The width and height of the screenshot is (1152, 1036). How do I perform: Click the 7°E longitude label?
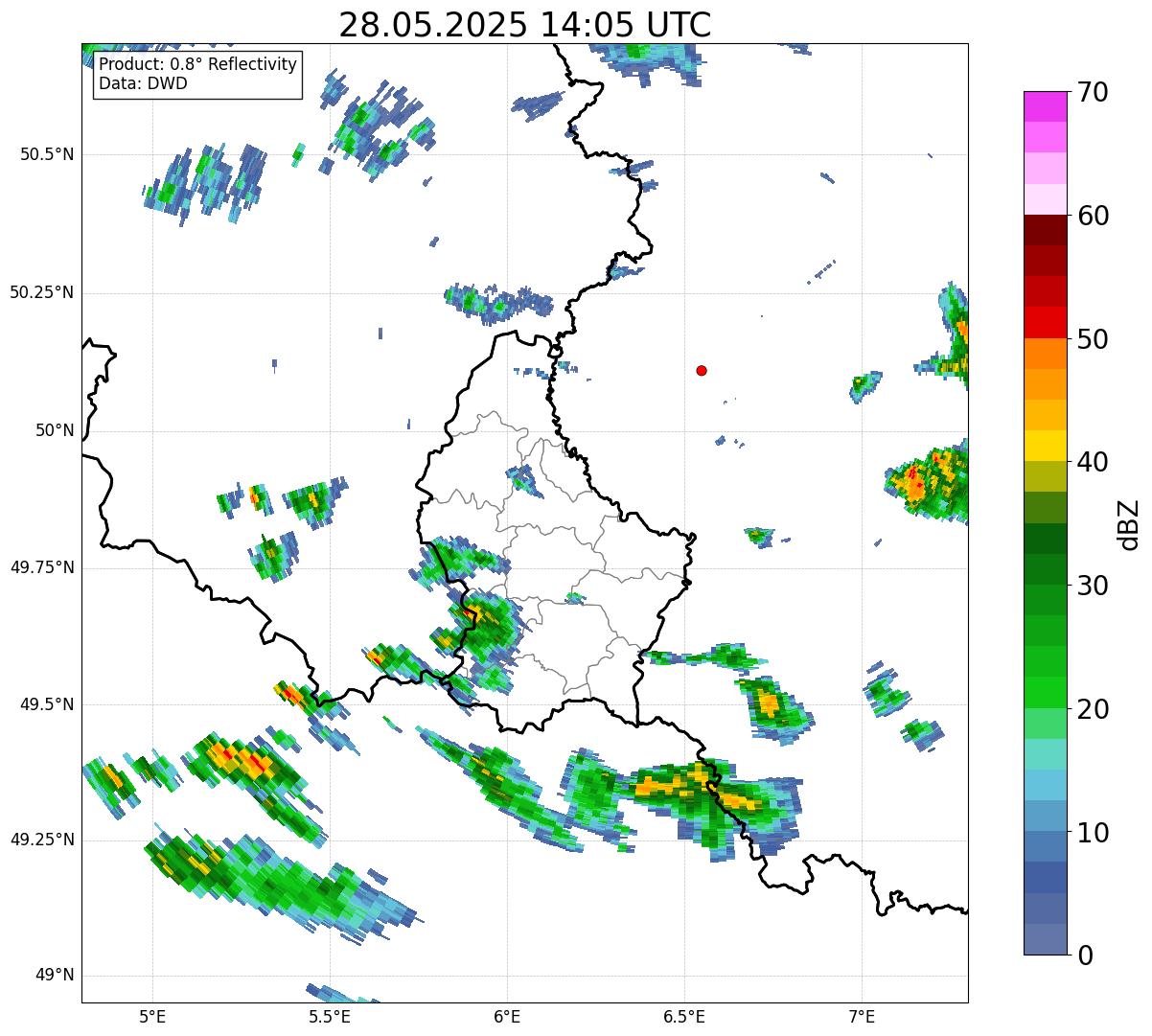(x=862, y=1017)
